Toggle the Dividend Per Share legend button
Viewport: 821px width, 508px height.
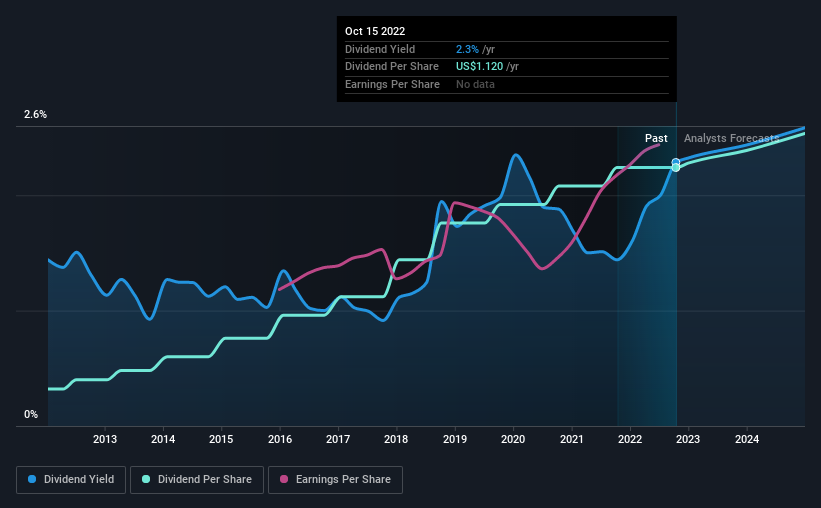[x=197, y=479]
